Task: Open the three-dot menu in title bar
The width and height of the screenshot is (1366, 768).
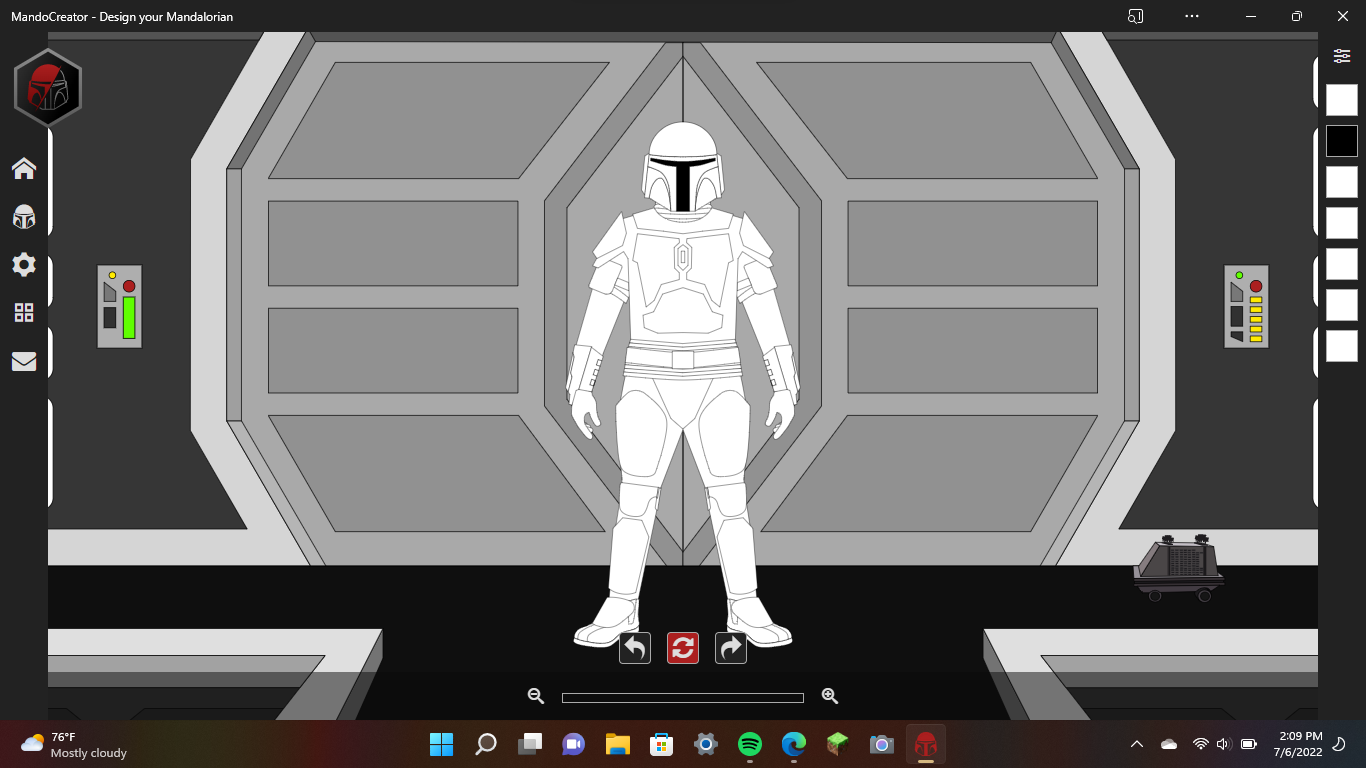Action: [x=1191, y=16]
